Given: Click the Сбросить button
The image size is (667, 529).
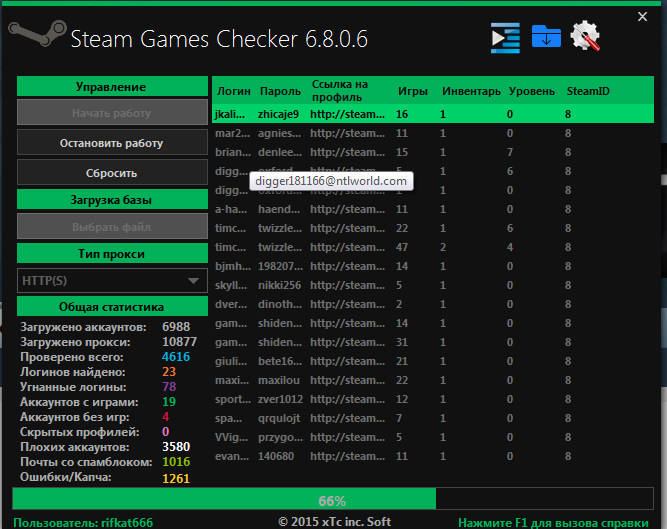Looking at the screenshot, I should click(x=112, y=173).
